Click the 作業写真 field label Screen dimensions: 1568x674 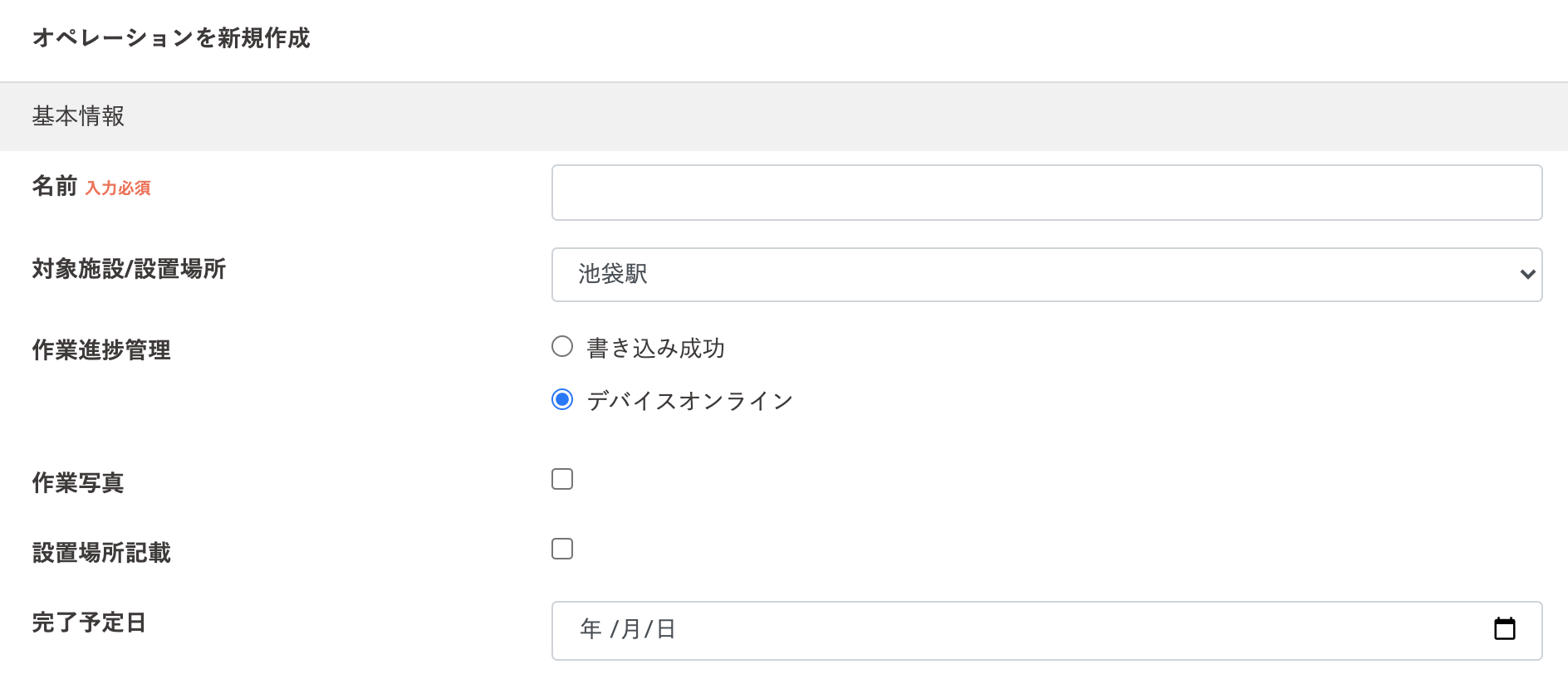pos(78,483)
